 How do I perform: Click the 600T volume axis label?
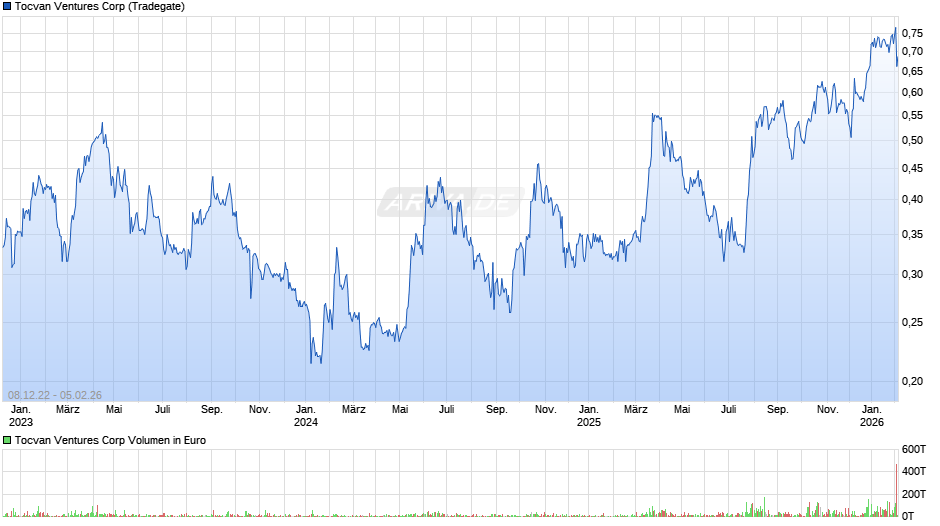(x=914, y=449)
